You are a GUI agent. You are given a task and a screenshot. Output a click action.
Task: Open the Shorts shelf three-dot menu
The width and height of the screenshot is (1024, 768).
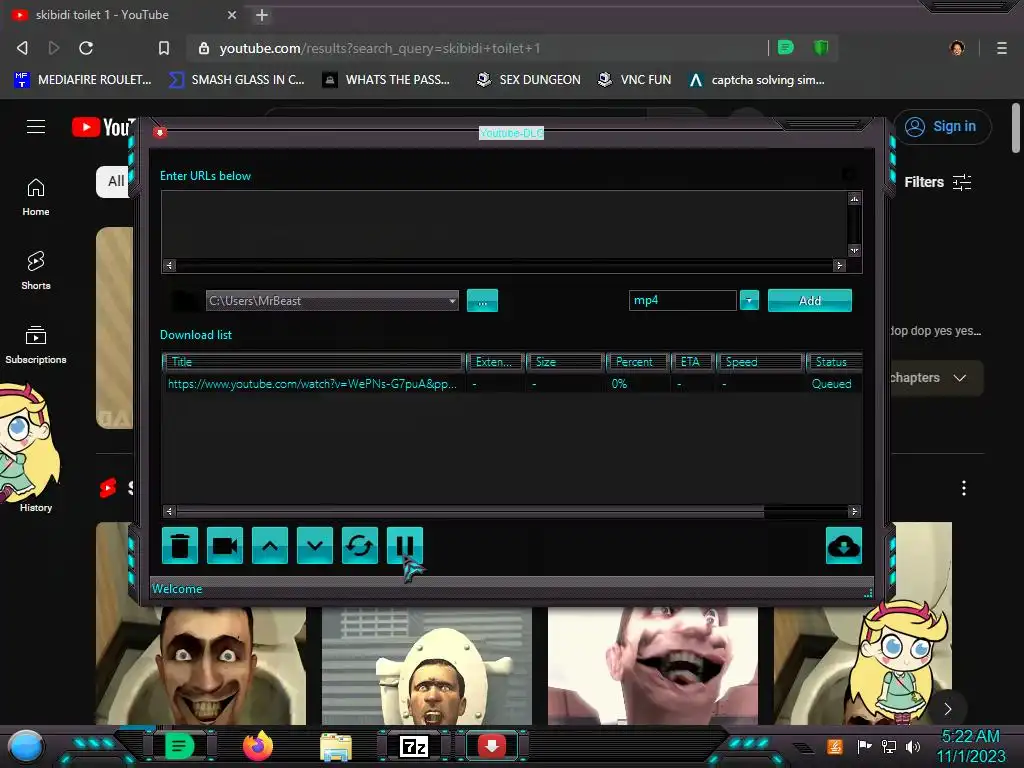(x=964, y=488)
